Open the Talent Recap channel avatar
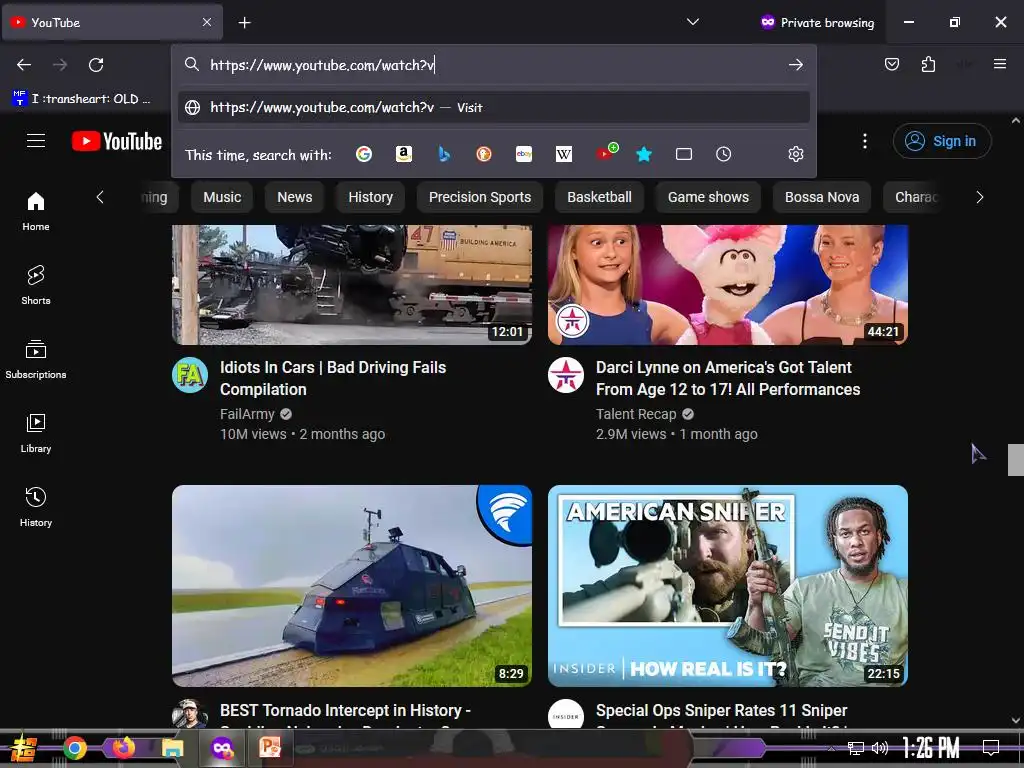The width and height of the screenshot is (1024, 768). click(x=566, y=375)
